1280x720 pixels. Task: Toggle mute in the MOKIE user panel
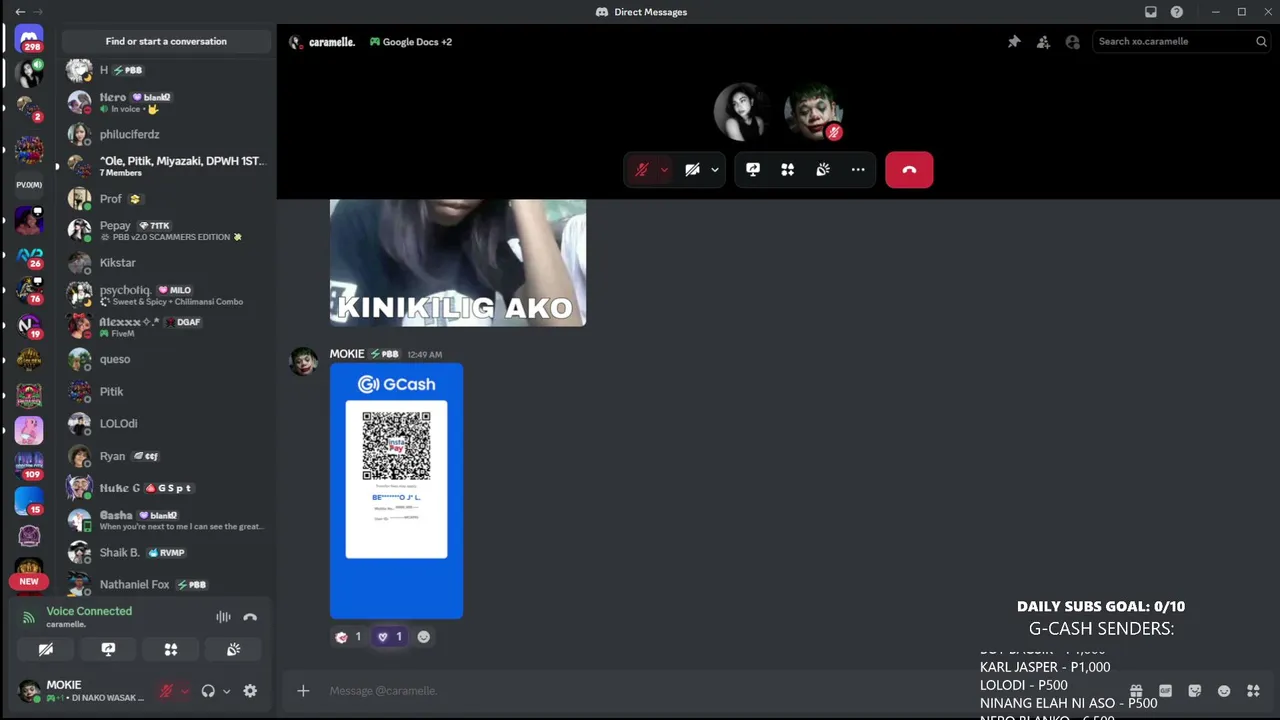166,691
